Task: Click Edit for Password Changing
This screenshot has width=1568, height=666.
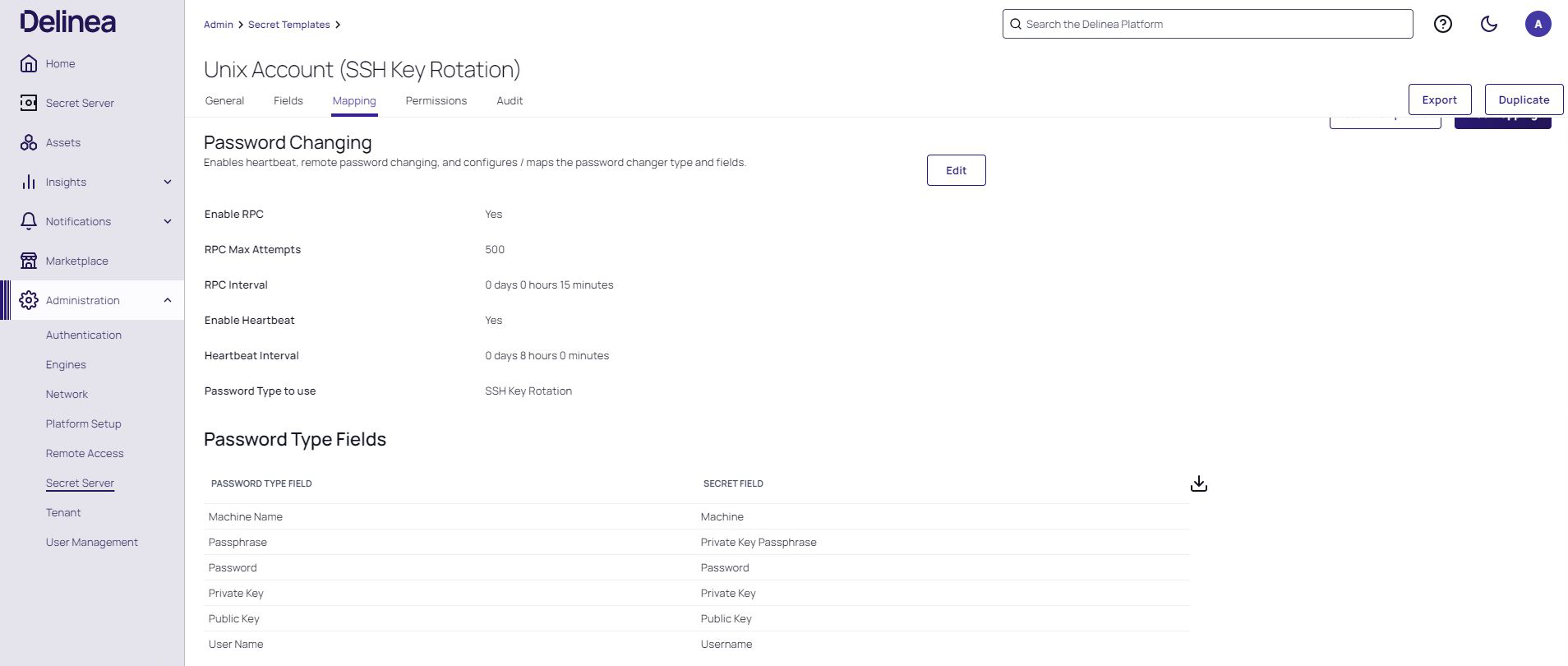Action: coord(956,171)
